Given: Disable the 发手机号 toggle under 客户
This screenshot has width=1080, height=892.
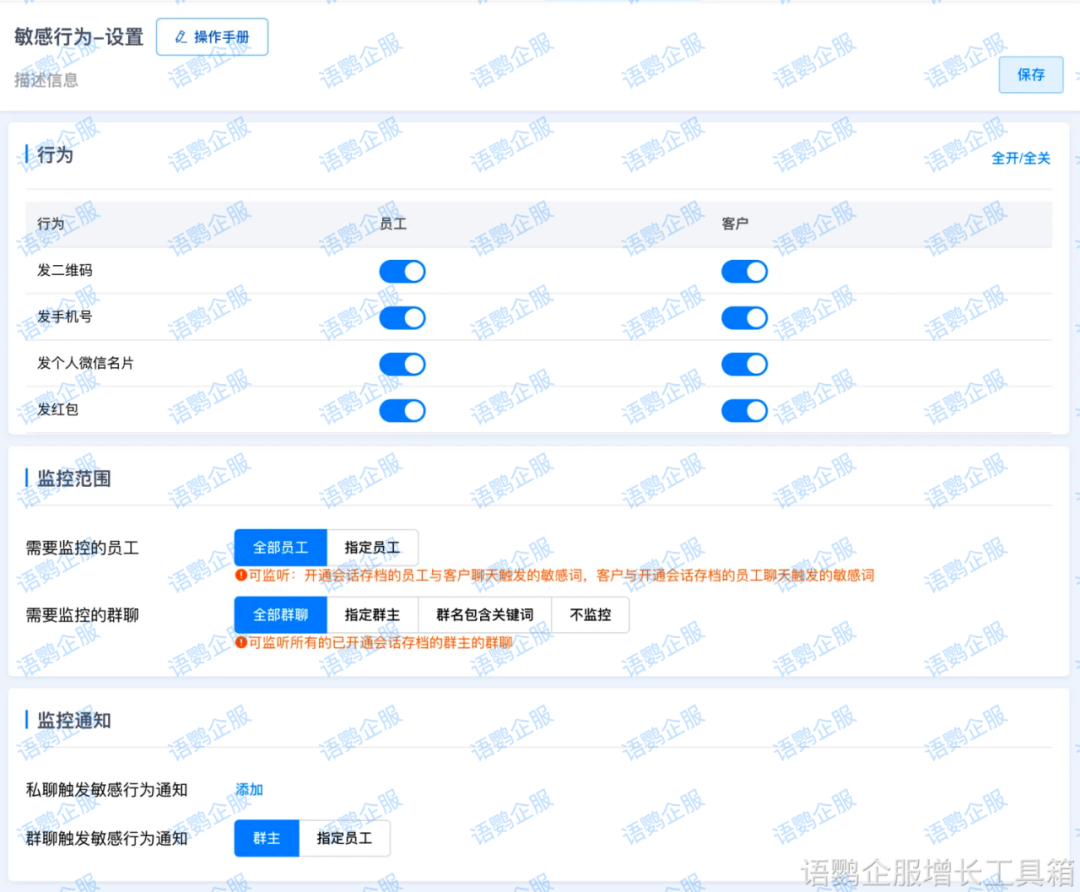Looking at the screenshot, I should (744, 317).
